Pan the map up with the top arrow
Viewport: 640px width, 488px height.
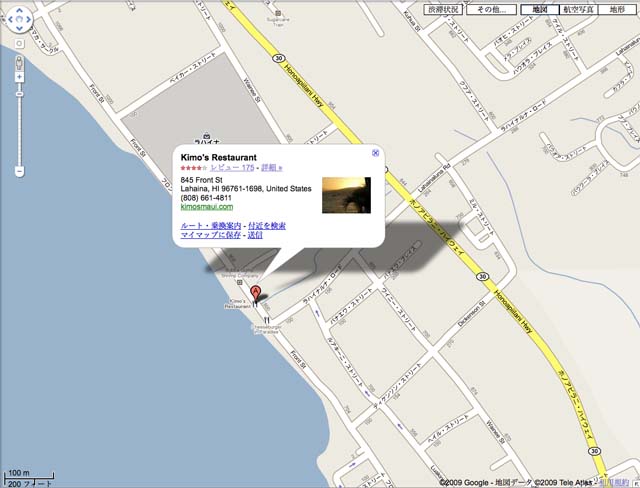(19, 11)
